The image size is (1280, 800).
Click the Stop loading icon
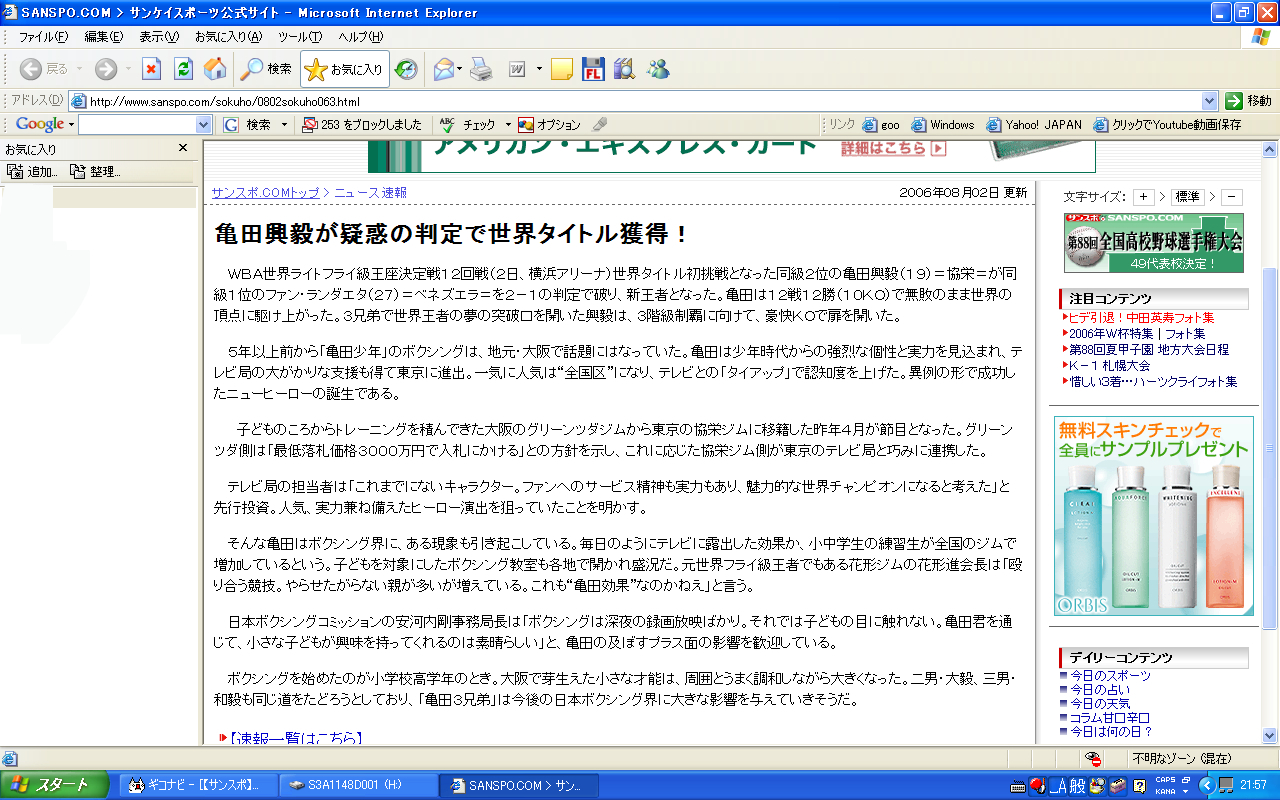[151, 69]
